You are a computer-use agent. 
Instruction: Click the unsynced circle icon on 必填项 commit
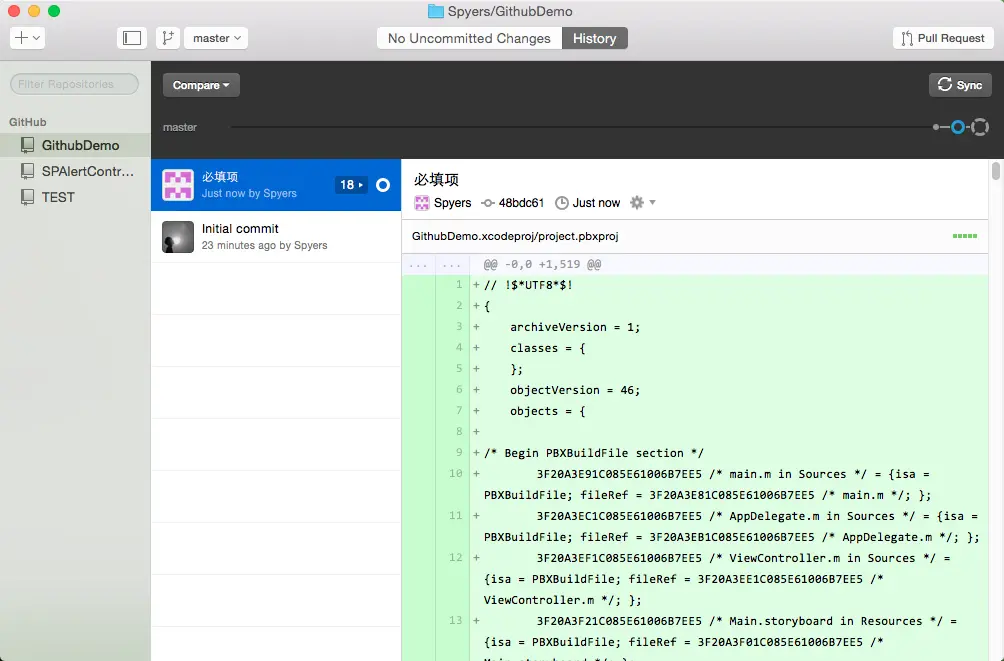383,185
